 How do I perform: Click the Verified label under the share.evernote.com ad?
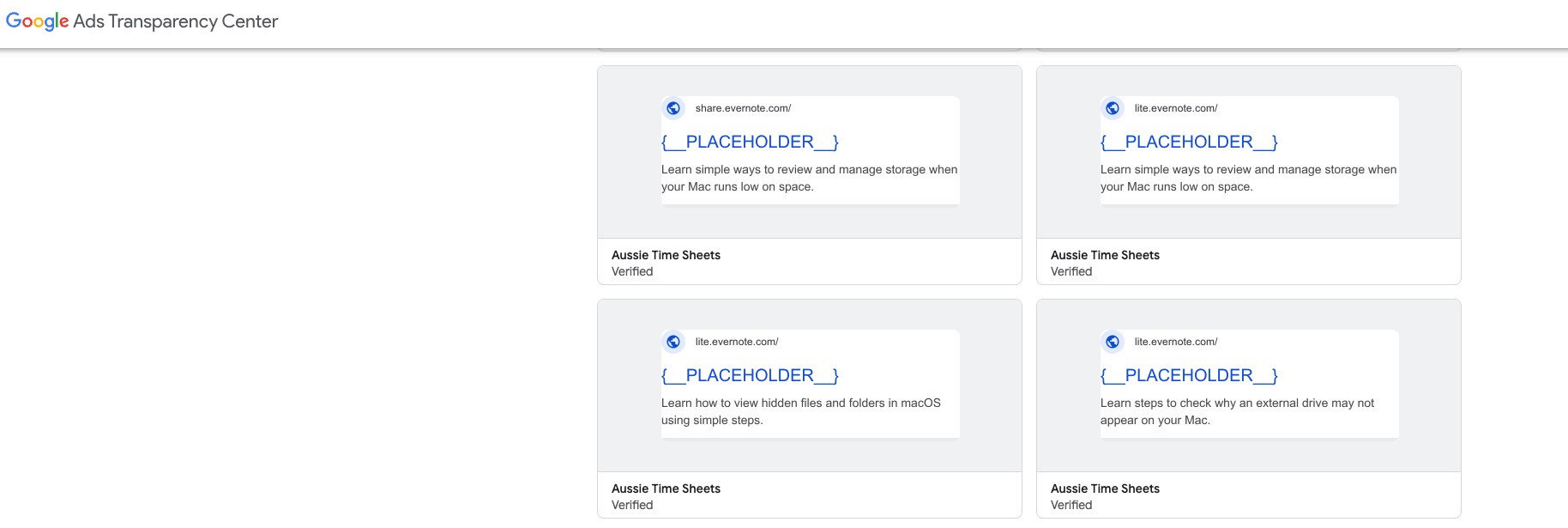coord(632,271)
